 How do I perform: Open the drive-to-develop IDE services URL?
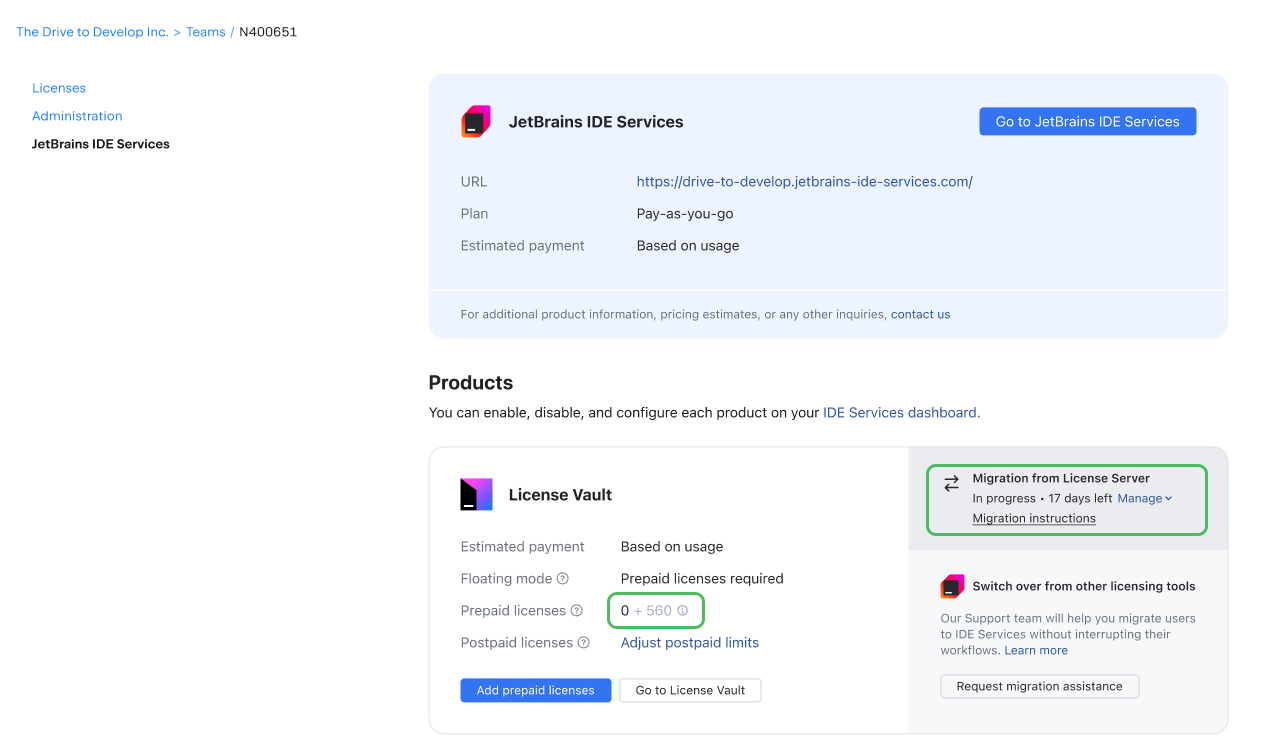pos(804,182)
